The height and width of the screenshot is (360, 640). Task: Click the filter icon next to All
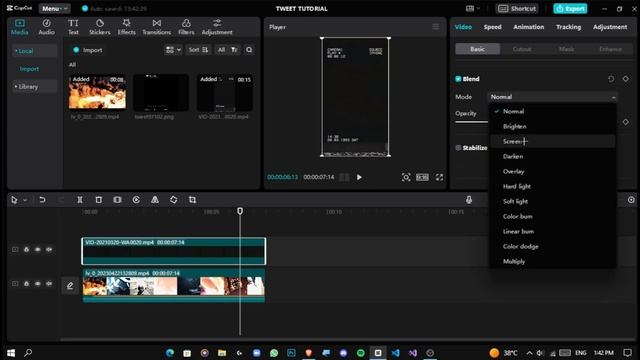234,50
